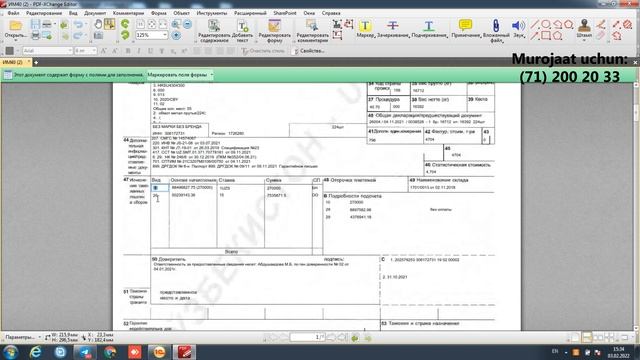The width and height of the screenshot is (640, 360).
Task: Select the Oval drawing tool
Action: 546,24
